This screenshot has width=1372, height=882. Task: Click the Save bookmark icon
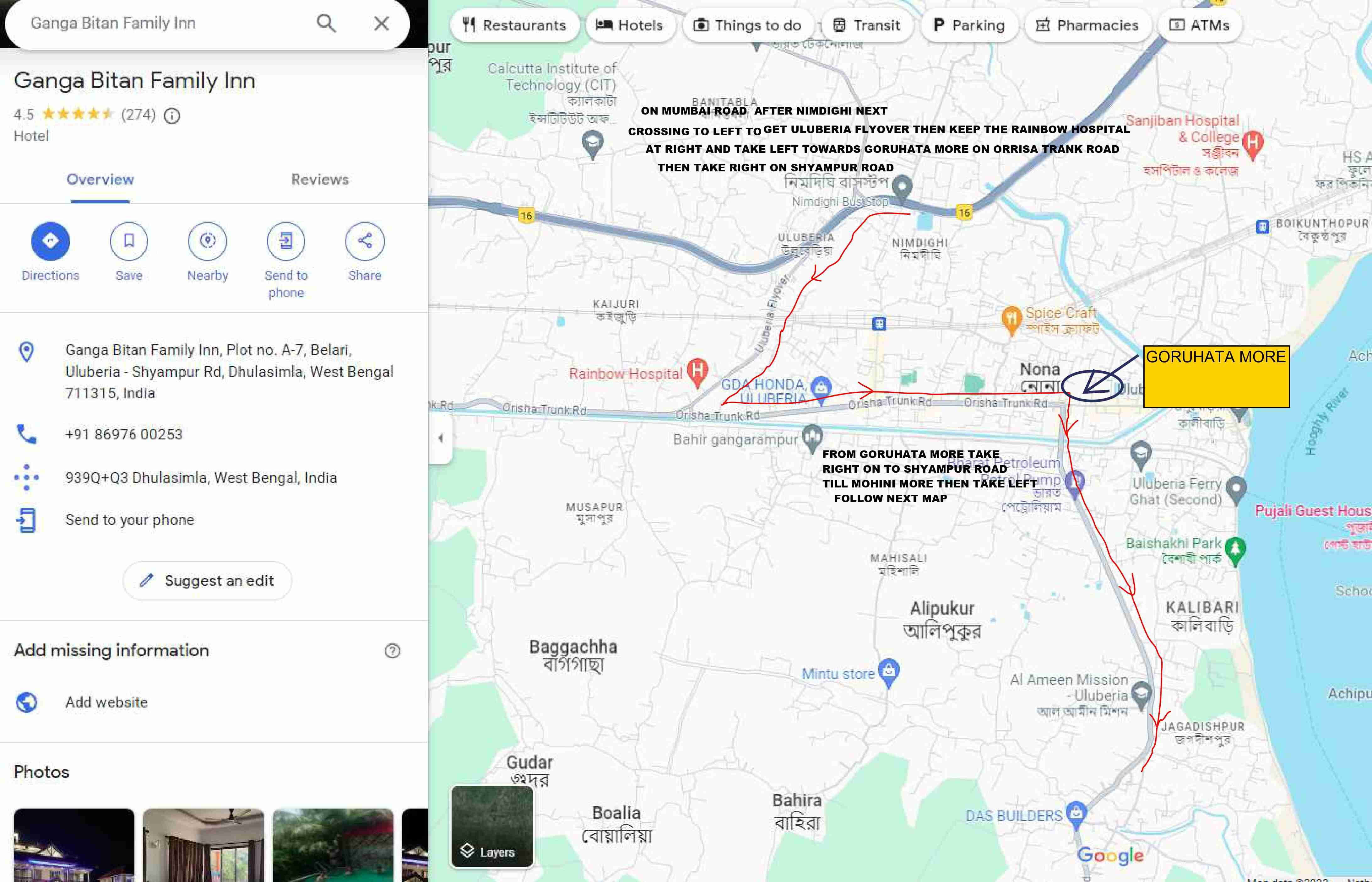click(129, 241)
